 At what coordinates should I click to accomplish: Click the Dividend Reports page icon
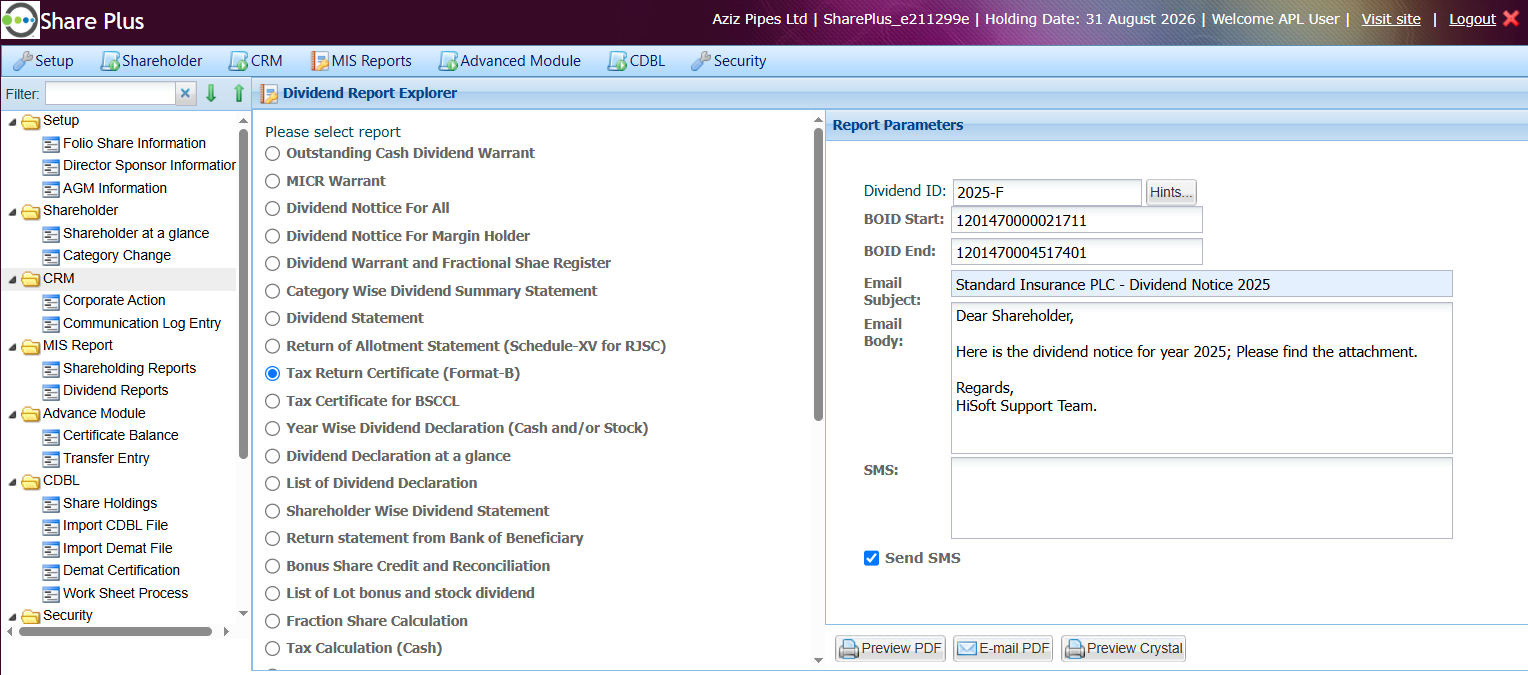click(x=51, y=391)
